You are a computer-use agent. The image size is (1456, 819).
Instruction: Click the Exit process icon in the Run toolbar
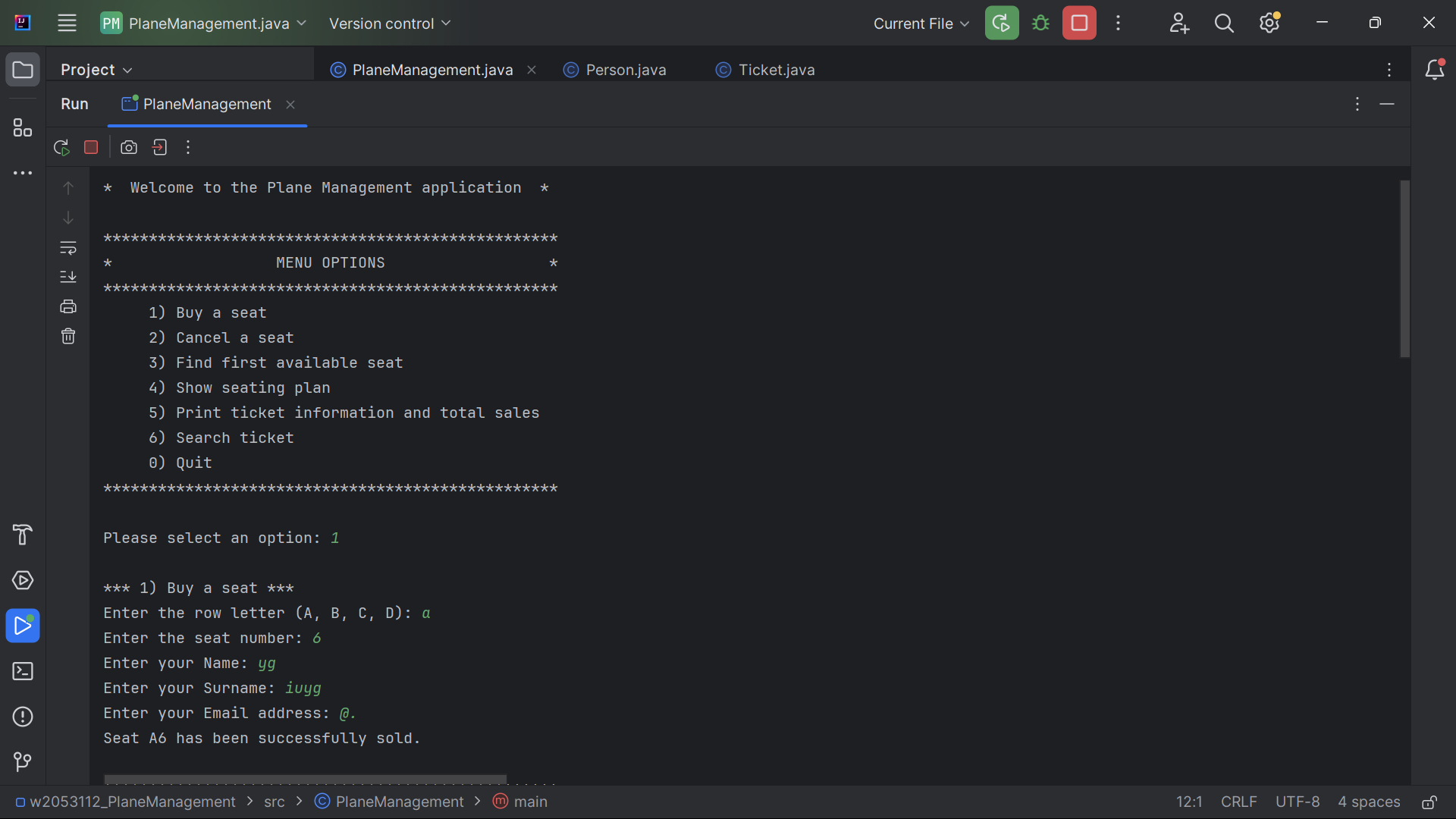[x=159, y=147]
